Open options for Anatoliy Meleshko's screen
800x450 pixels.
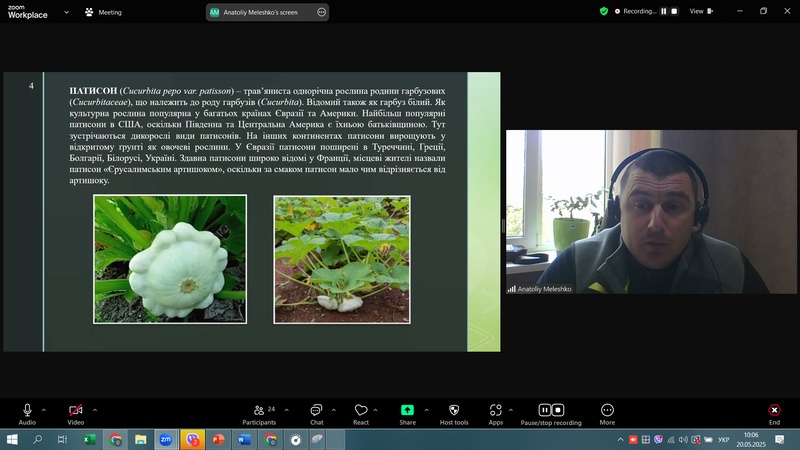[321, 12]
